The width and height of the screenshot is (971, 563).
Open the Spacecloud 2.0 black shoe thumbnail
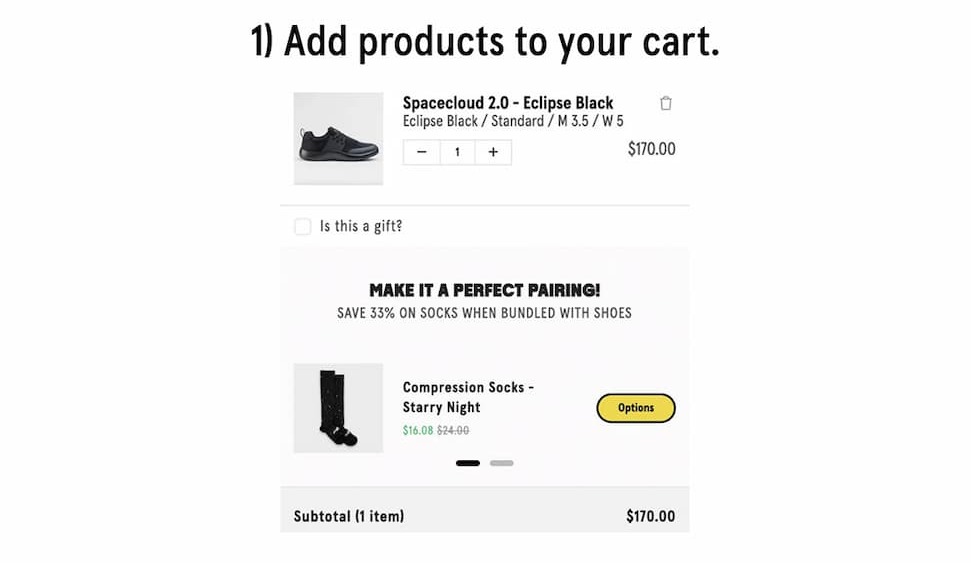338,139
